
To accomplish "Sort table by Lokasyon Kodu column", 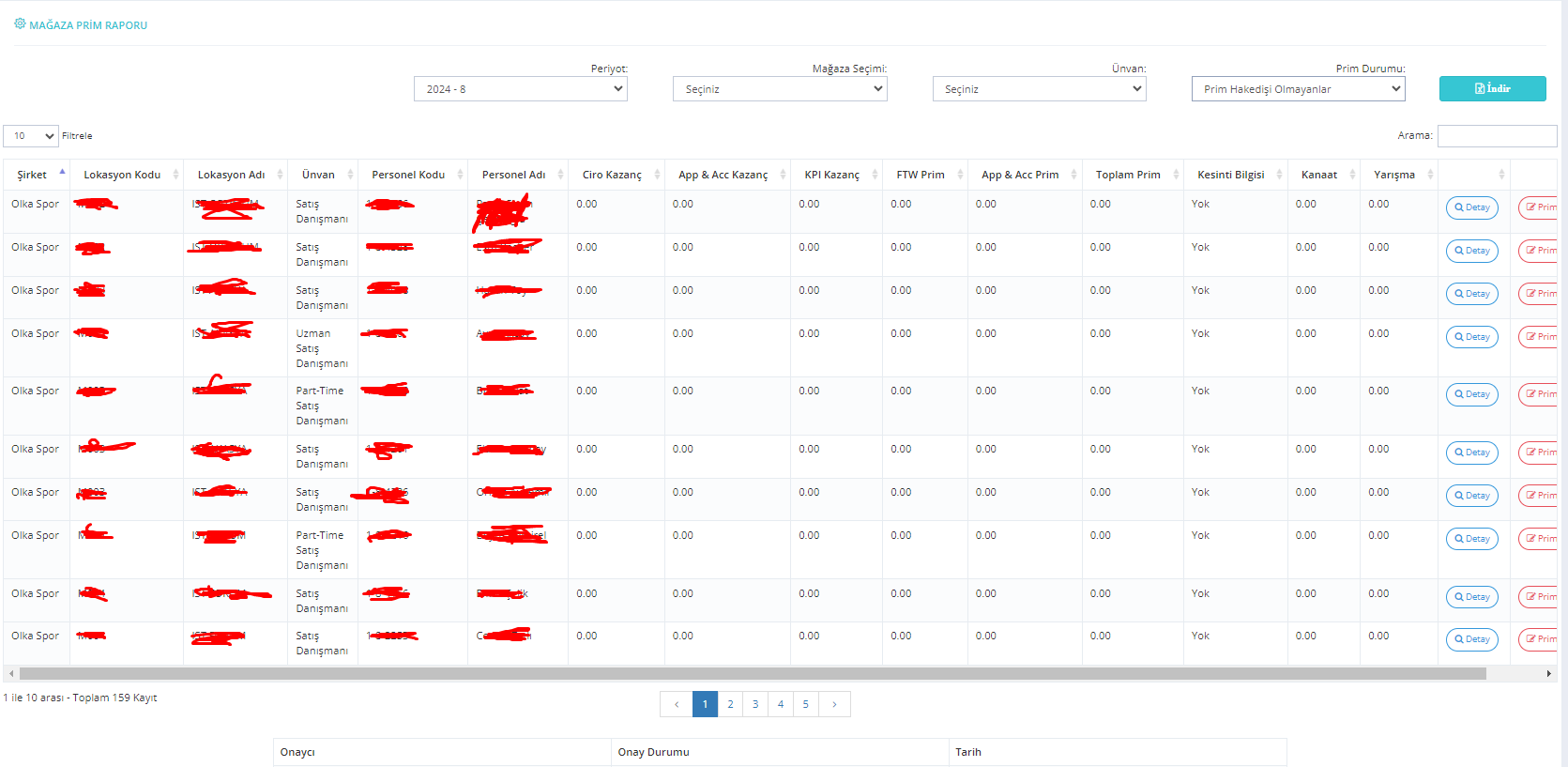I will pos(127,175).
